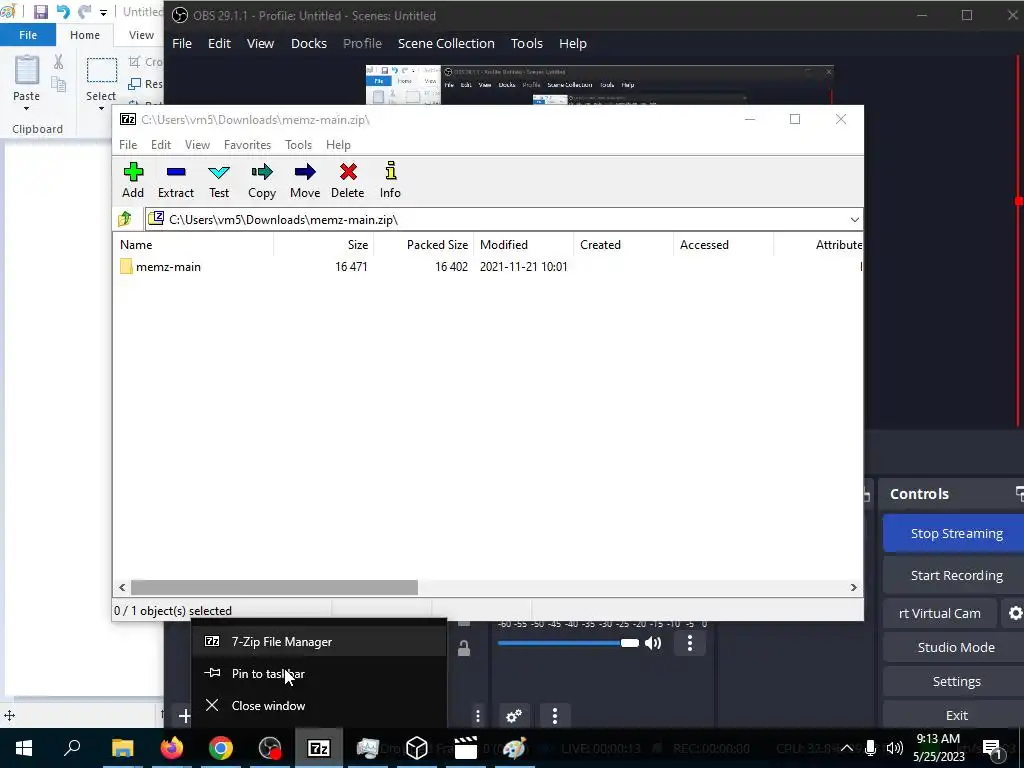Click the 7-Zip horizontal scrollbar thumb
This screenshot has width=1024, height=768.
(274, 587)
